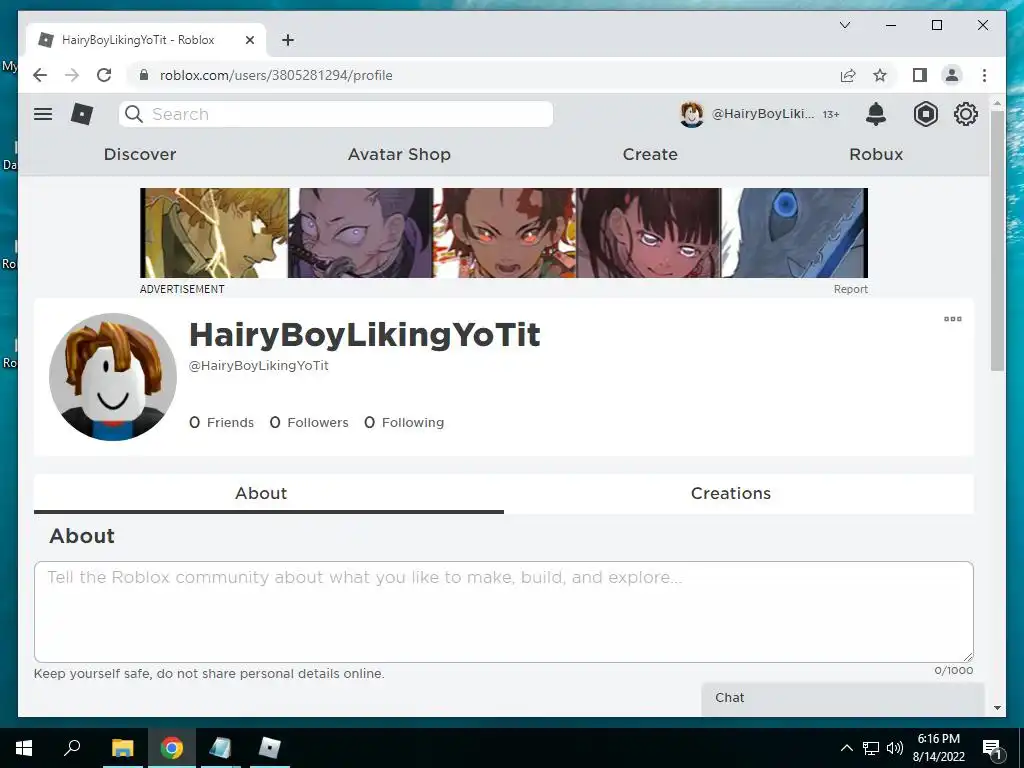Reload the page

pos(104,75)
